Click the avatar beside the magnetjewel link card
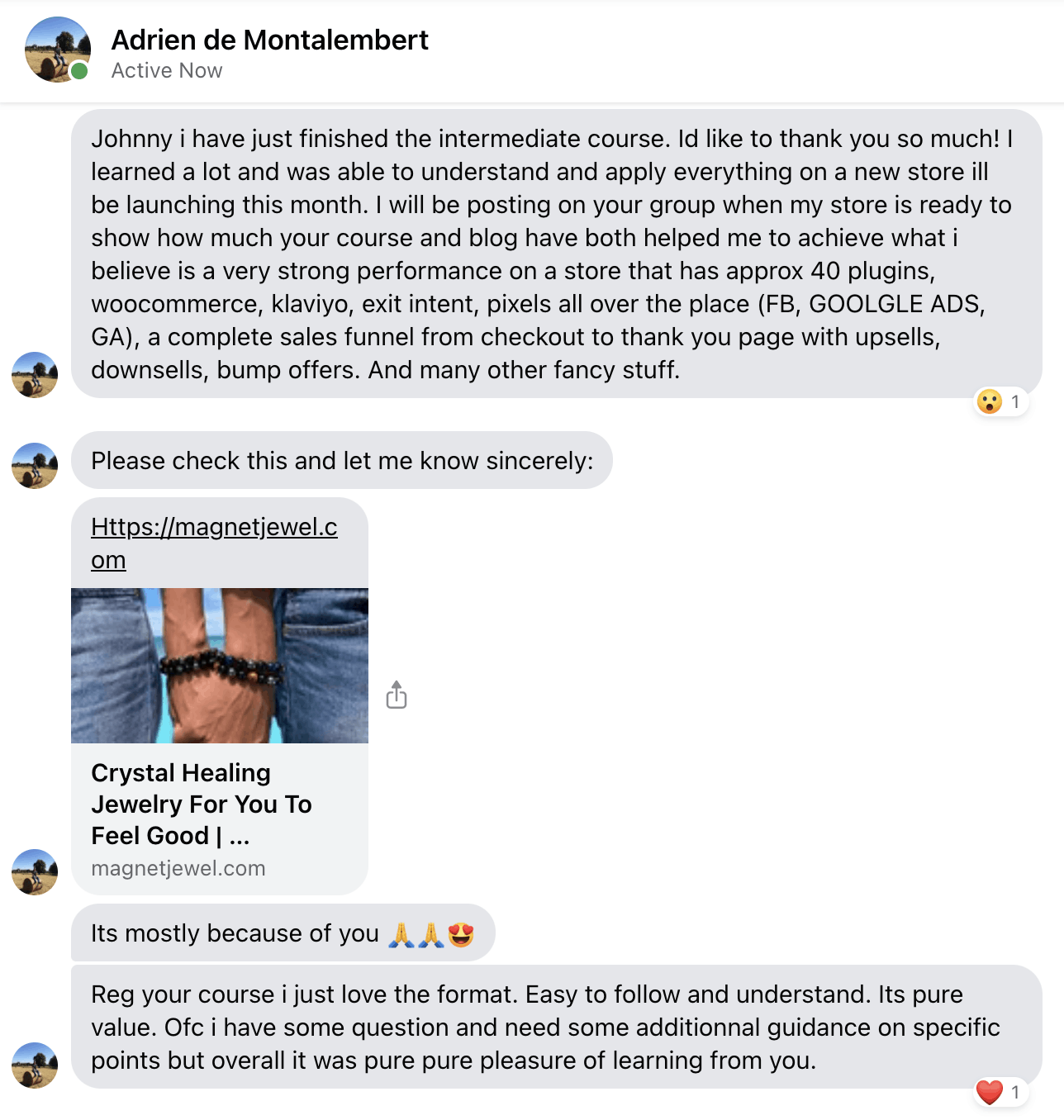 35,872
